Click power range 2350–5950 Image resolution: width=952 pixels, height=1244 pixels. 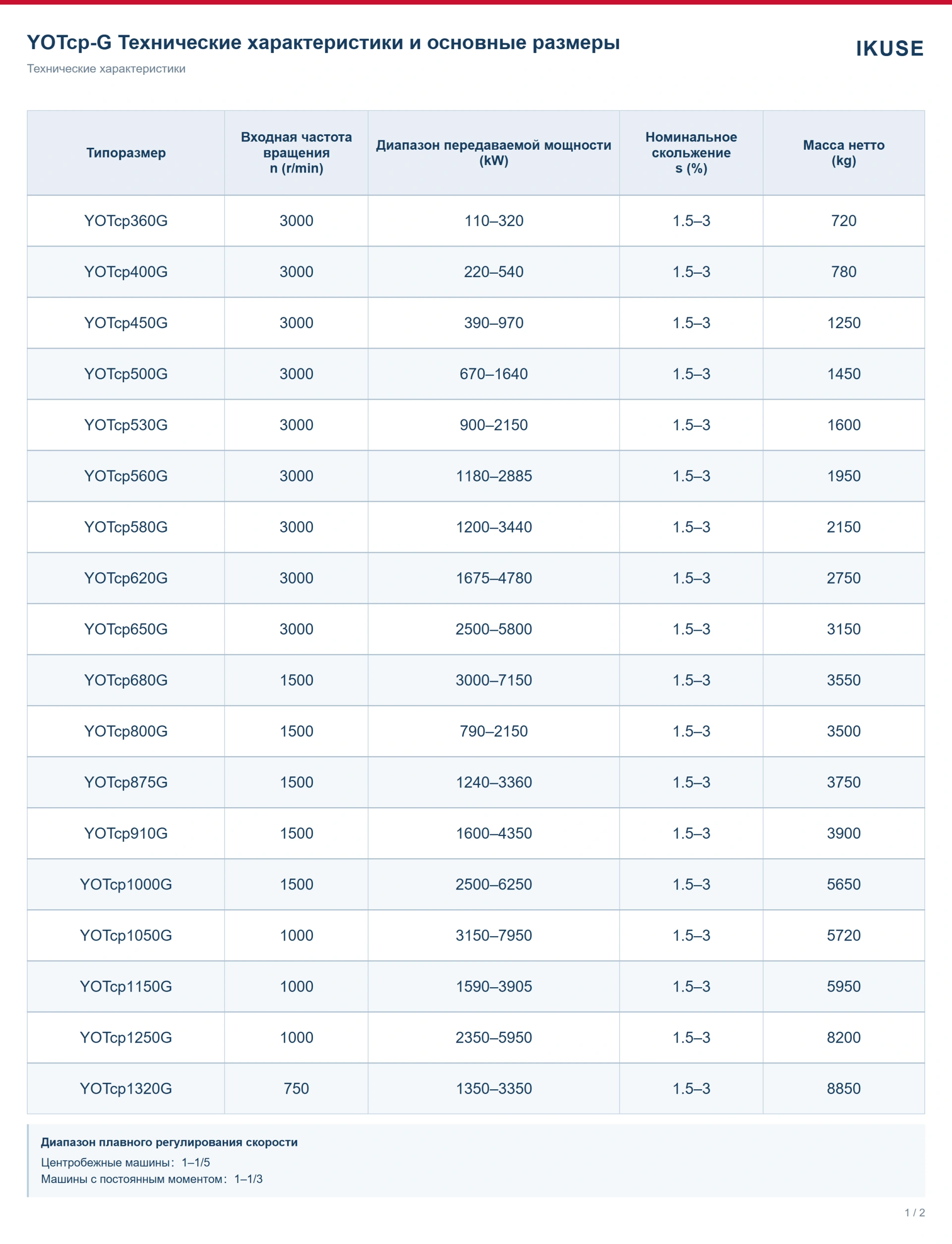pyautogui.click(x=493, y=1037)
